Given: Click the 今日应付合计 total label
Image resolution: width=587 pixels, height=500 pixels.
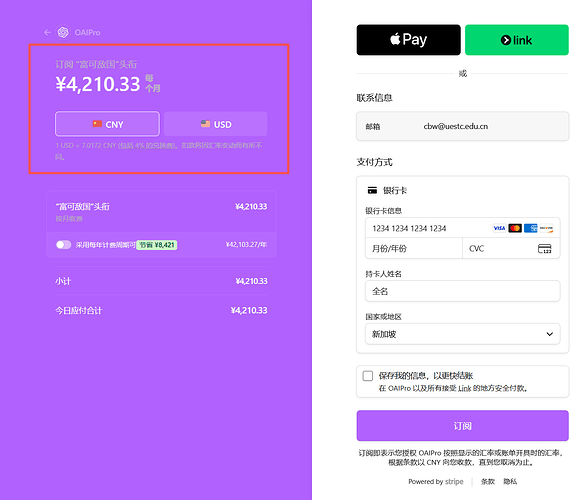Looking at the screenshot, I should coord(79,310).
